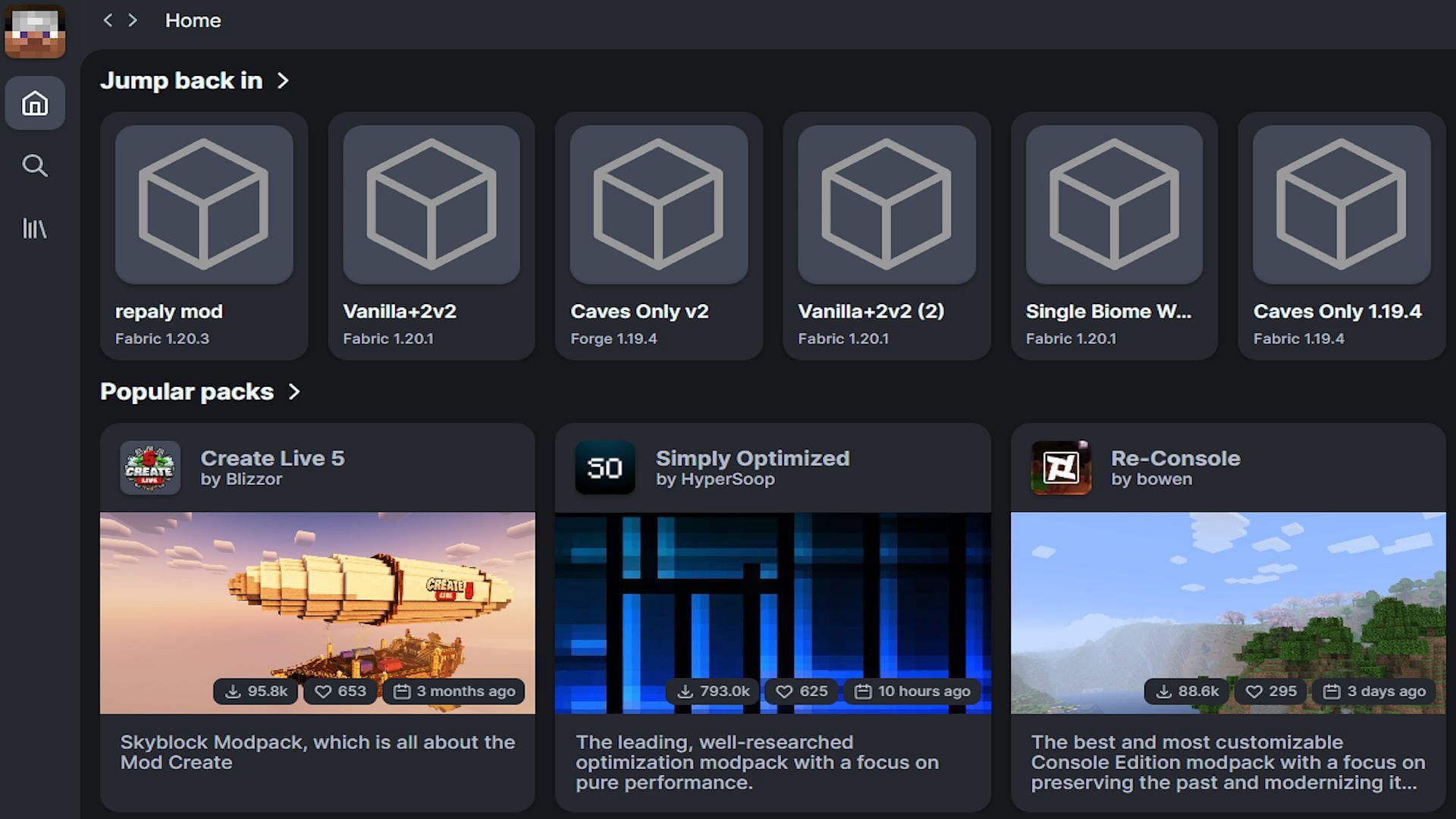Click the Re-Console pack icon

coord(1060,467)
